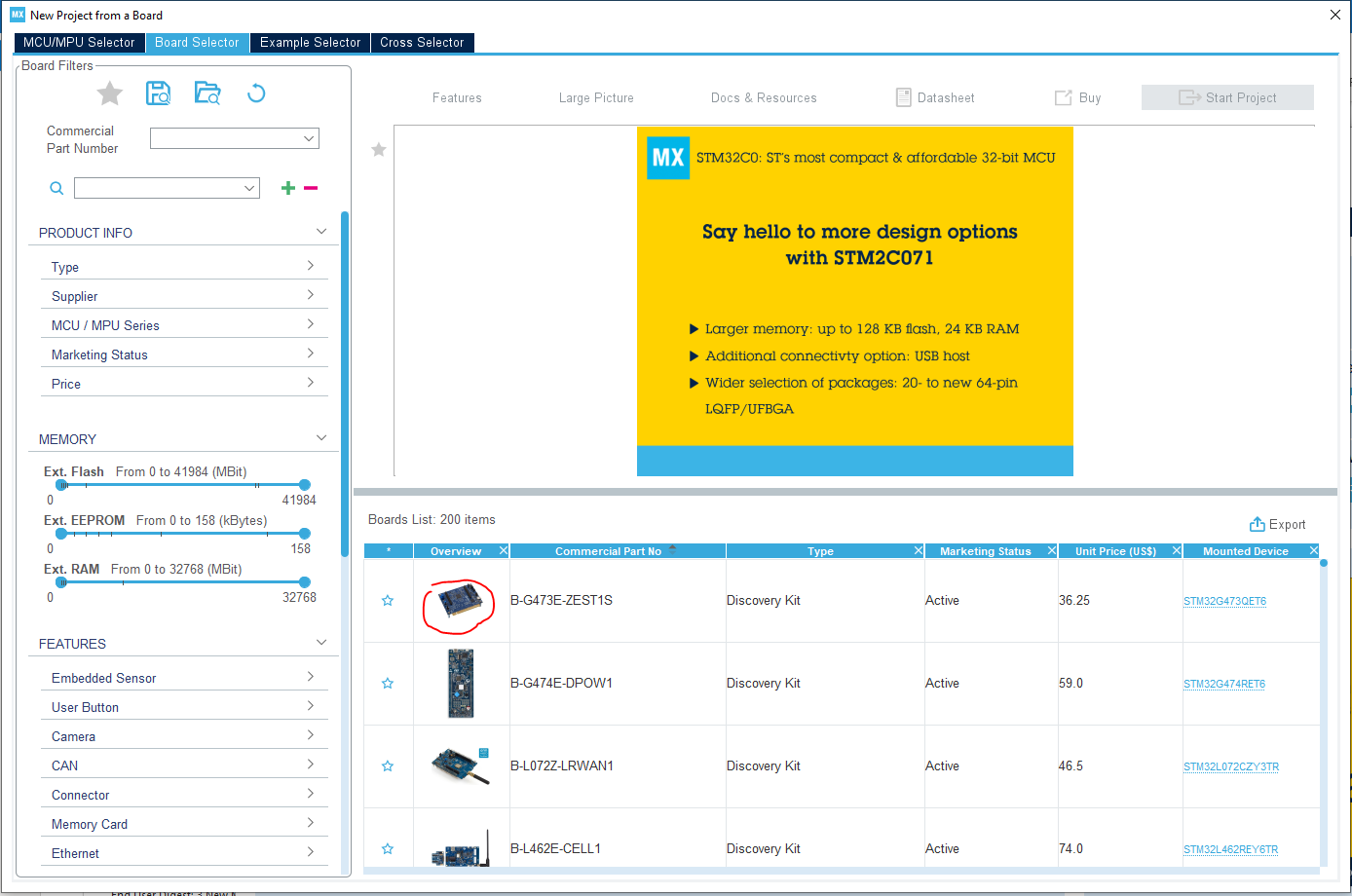Remove the search filter criterion
Screen dimensions: 1352x896
(311, 187)
